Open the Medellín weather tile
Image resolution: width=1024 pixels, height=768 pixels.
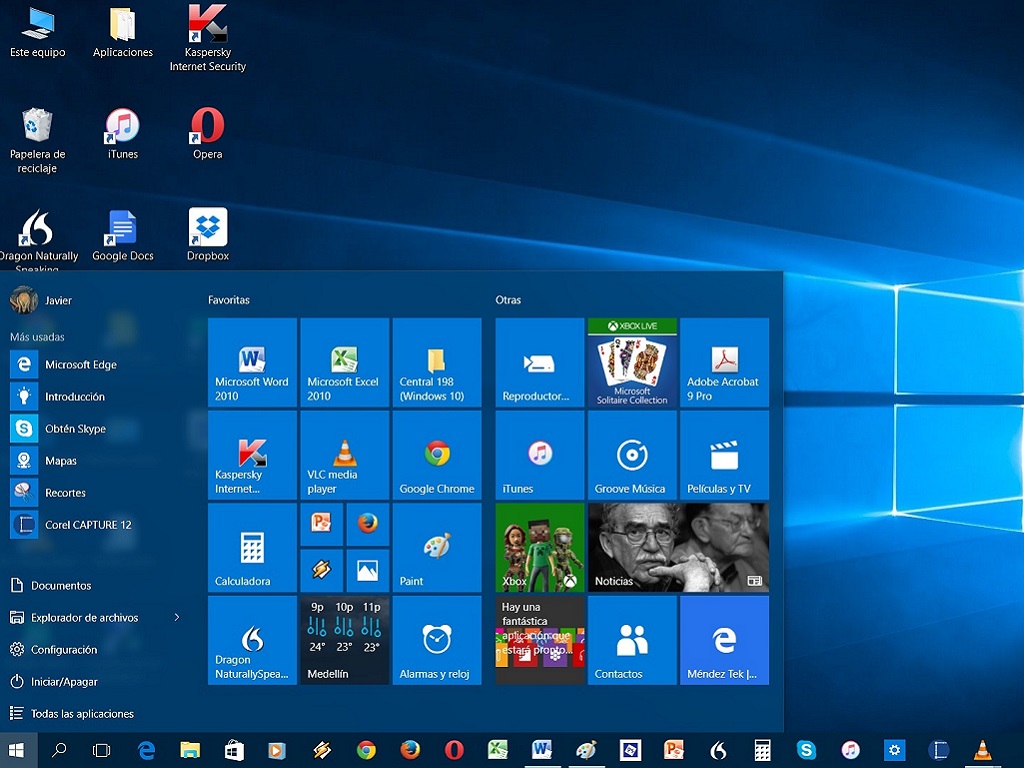tap(345, 640)
